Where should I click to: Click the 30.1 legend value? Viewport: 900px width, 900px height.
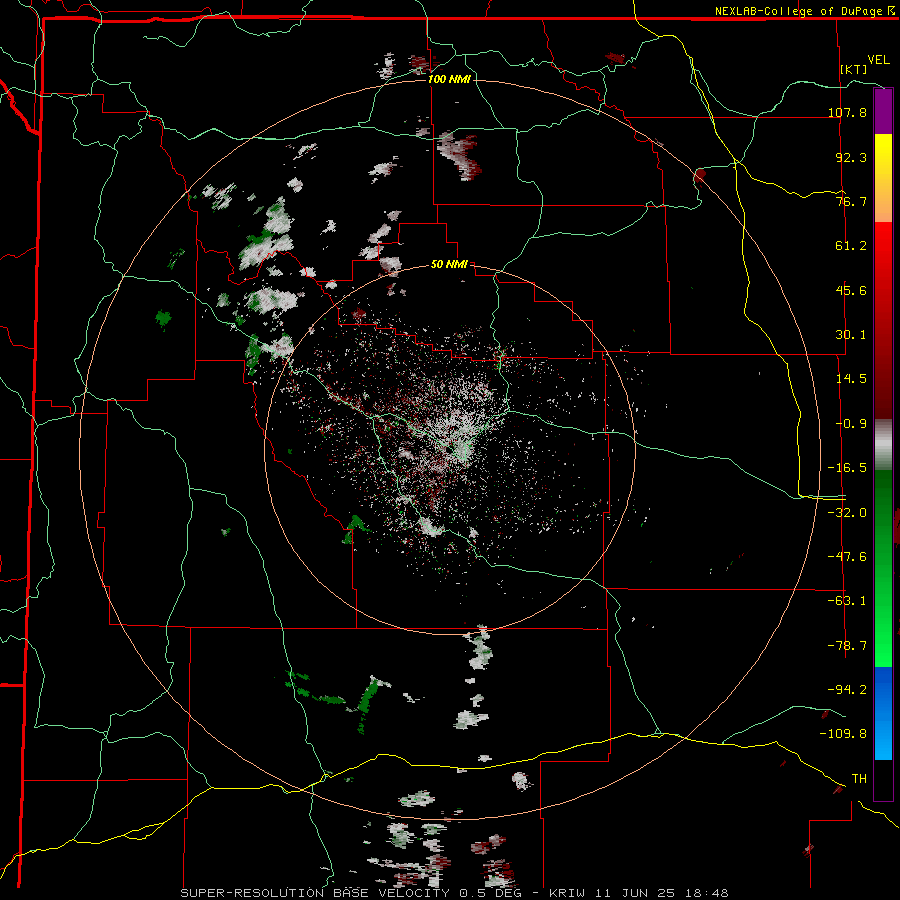pos(851,335)
